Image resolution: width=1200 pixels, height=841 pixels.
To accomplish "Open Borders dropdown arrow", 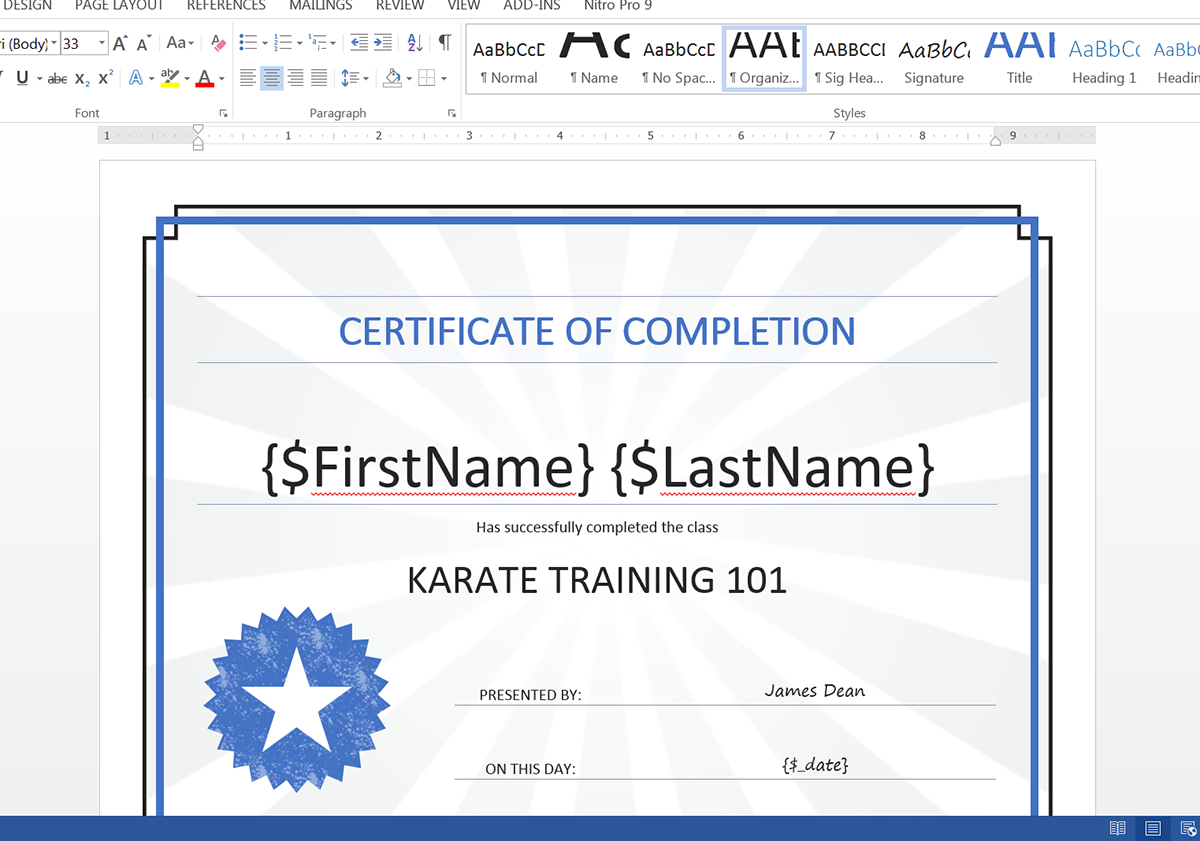I will point(443,78).
